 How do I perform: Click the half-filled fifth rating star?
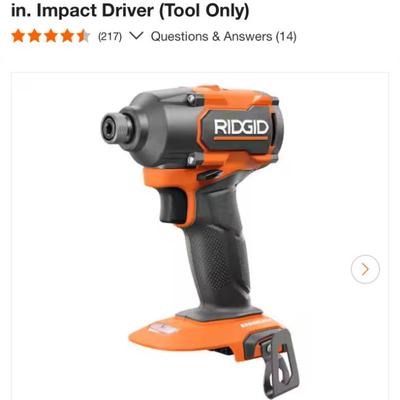tap(83, 36)
